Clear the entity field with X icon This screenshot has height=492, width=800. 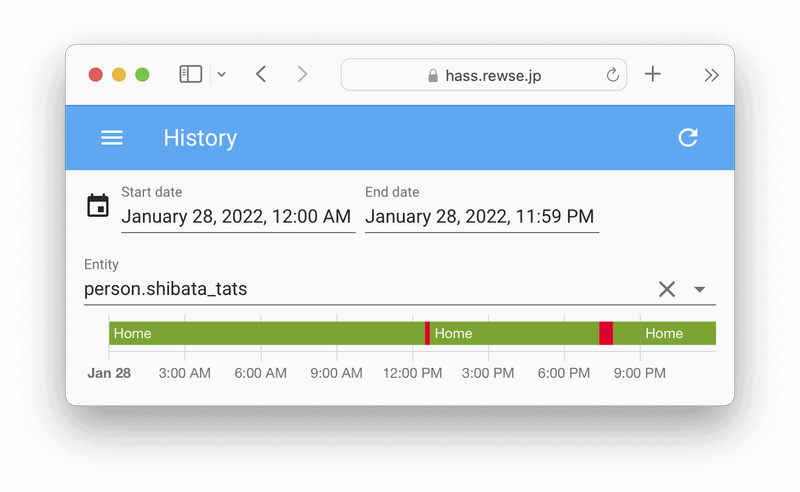(667, 289)
